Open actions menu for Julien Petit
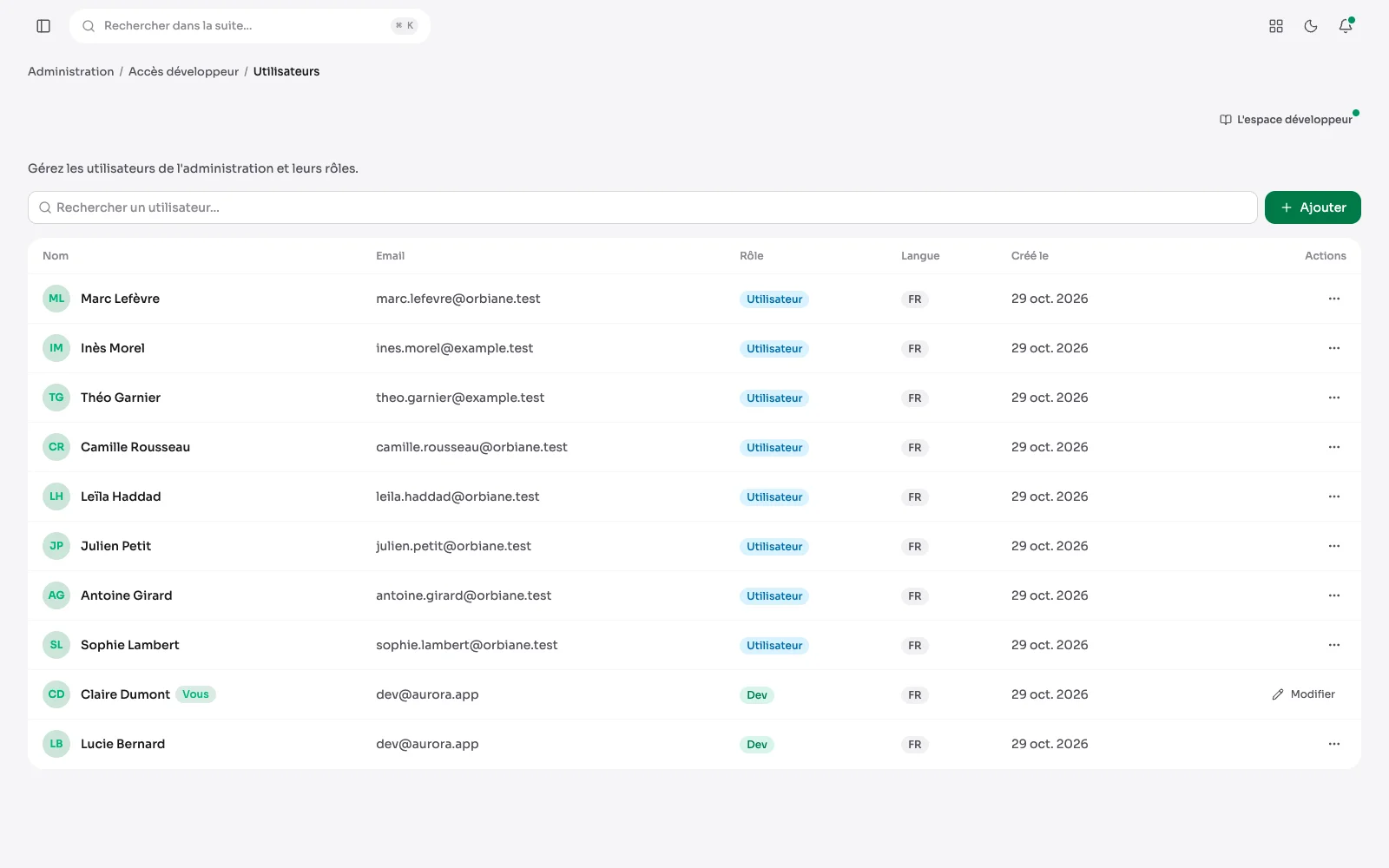 tap(1334, 546)
